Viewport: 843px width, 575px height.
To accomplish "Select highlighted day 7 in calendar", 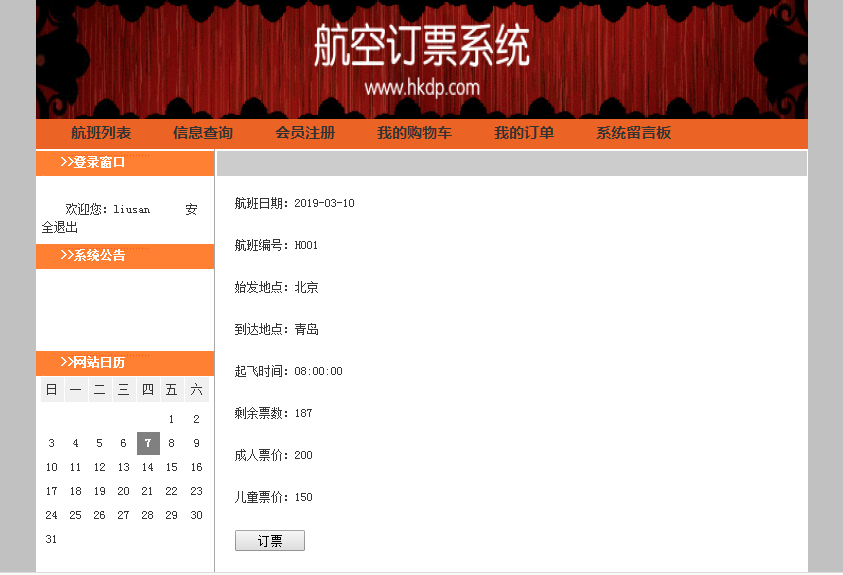I will click(148, 443).
